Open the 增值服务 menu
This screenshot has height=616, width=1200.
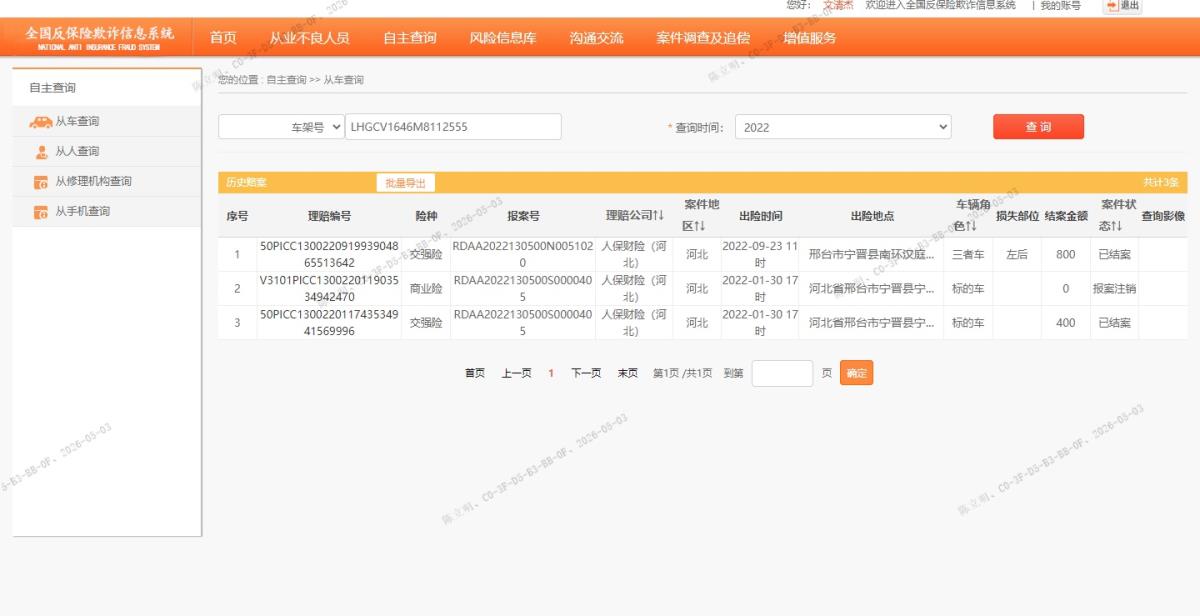tap(810, 38)
